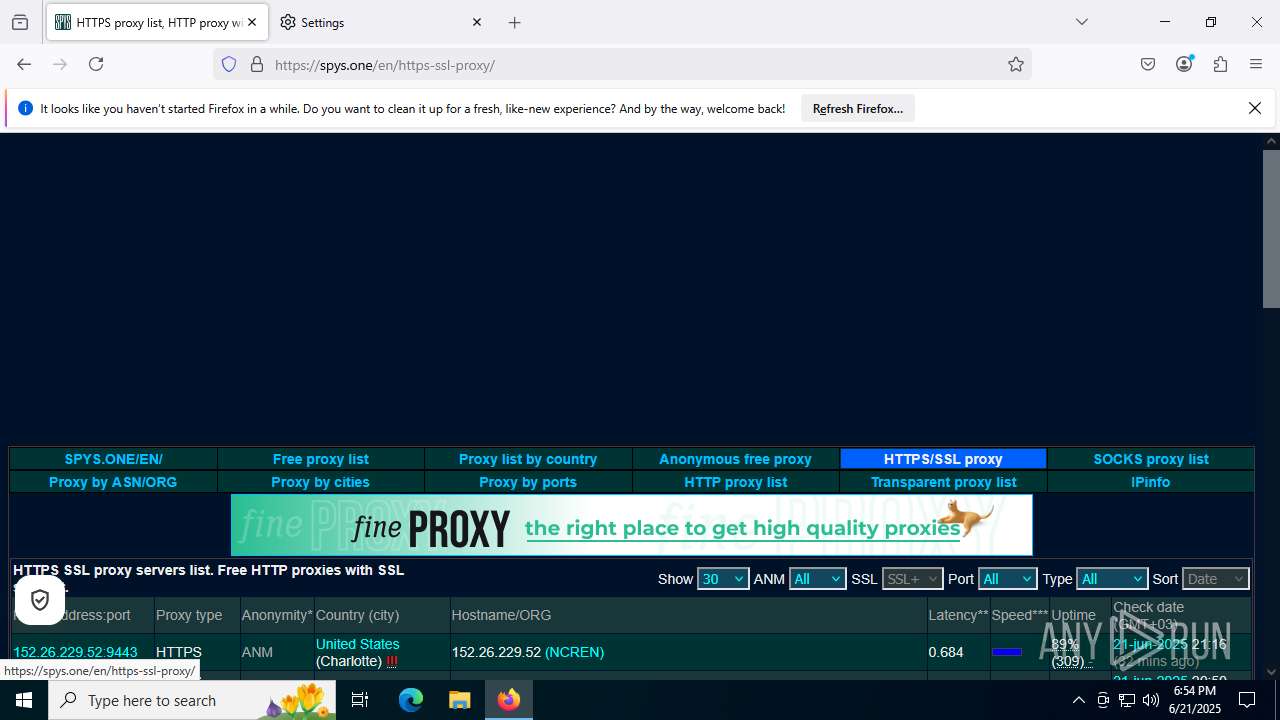Close the Settings tab
This screenshot has height=720, width=1280.
[477, 22]
